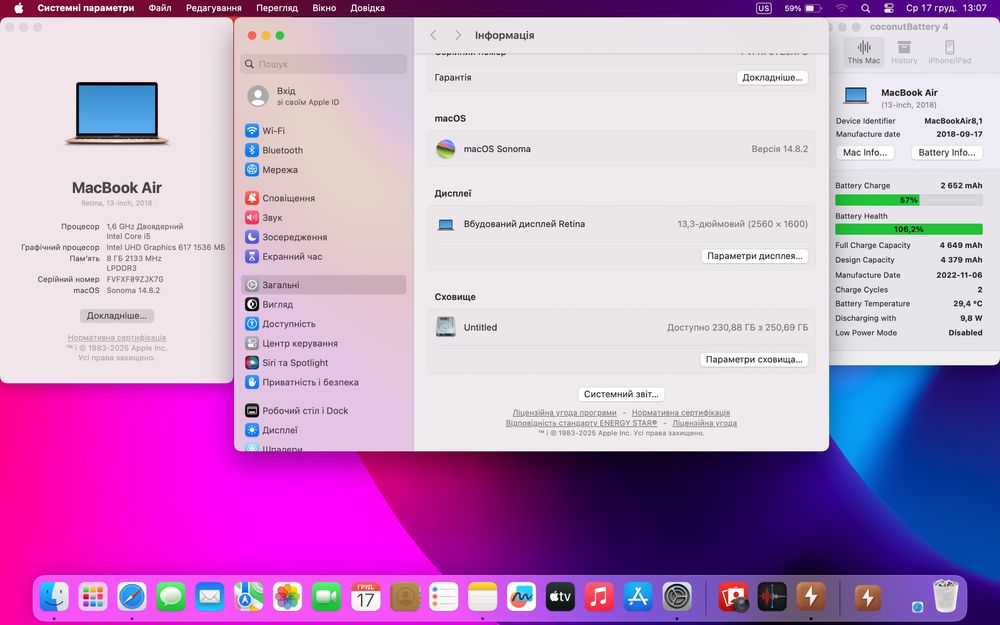Launch Safari from the Dock
Screen dimensions: 1000x625
pos(132,598)
